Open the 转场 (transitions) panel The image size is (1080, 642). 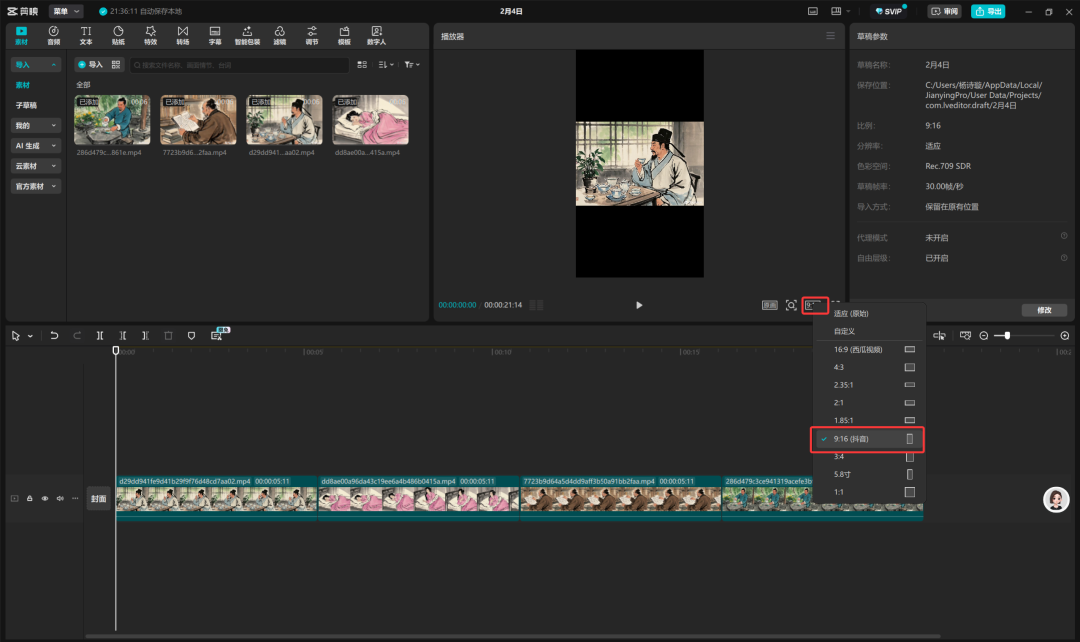pyautogui.click(x=182, y=36)
